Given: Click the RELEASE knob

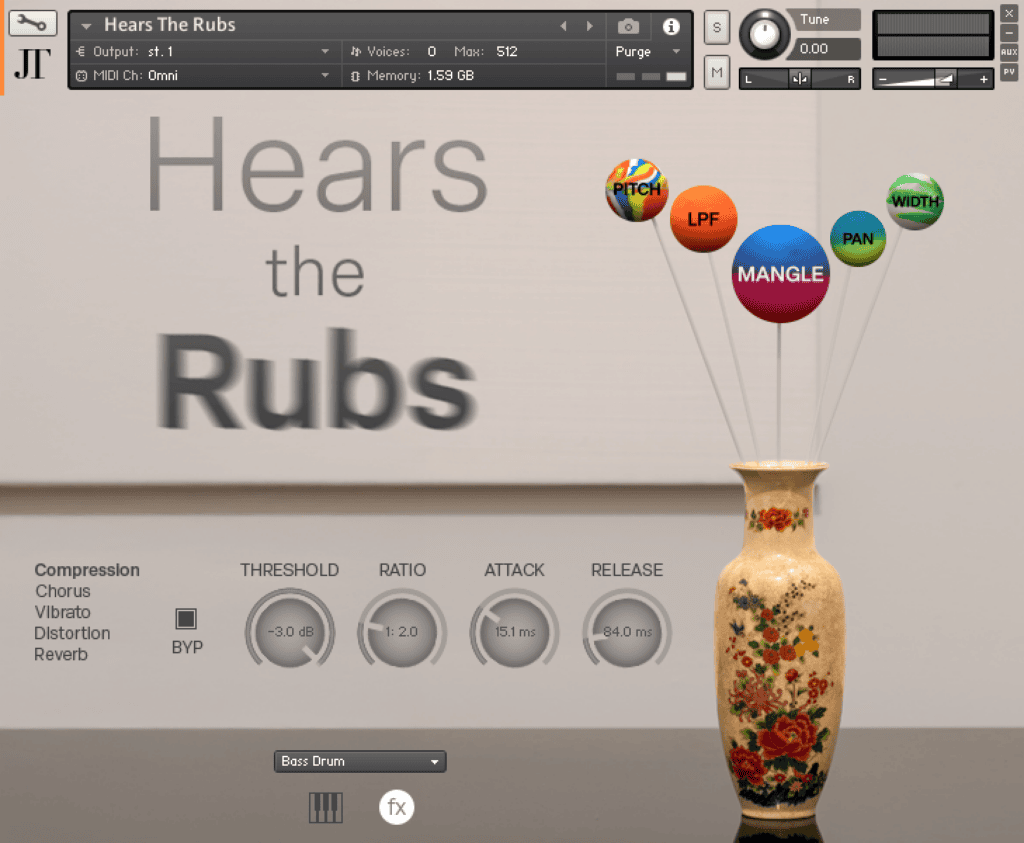Looking at the screenshot, I should point(627,629).
